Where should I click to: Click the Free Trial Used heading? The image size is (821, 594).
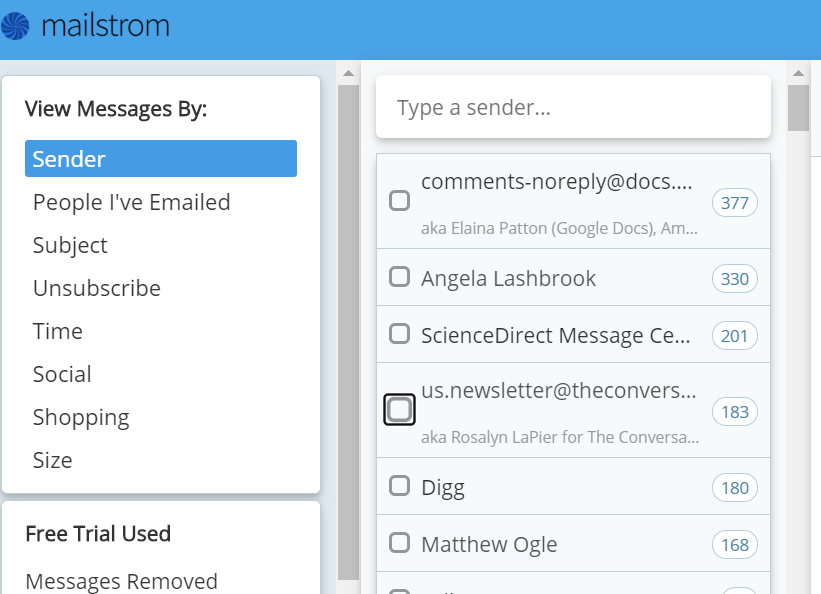[98, 534]
